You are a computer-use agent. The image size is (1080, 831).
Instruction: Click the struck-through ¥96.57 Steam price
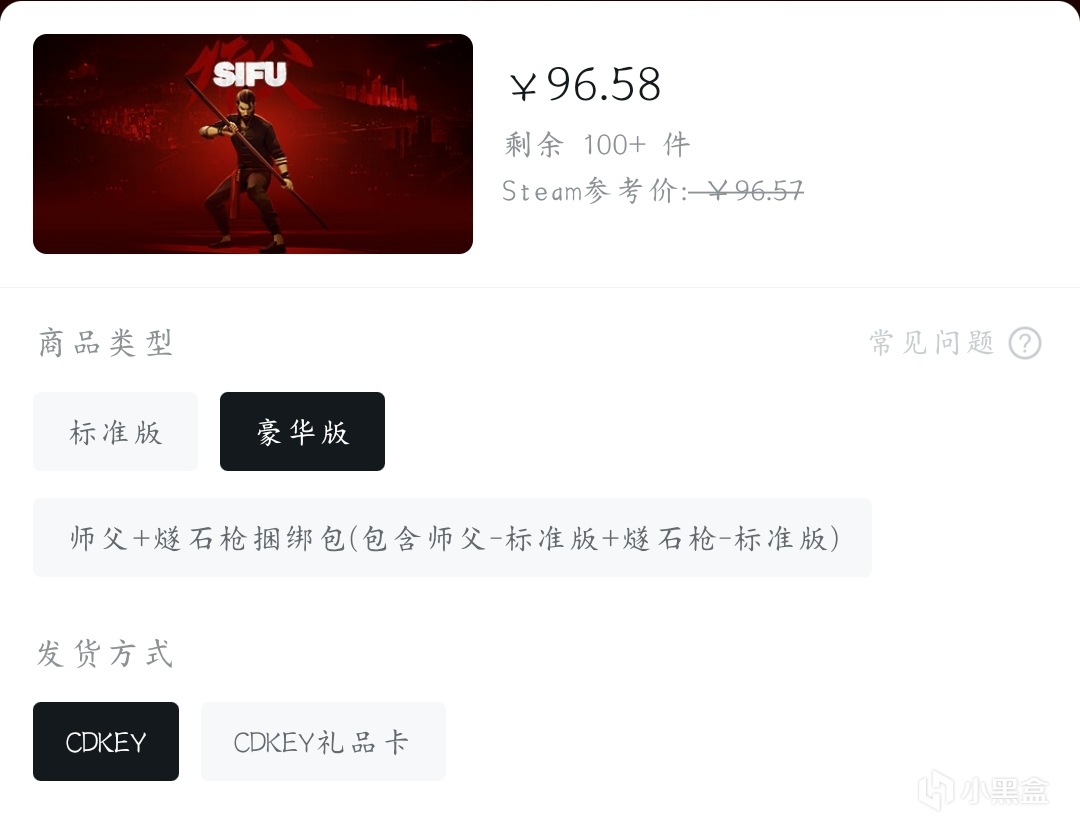coord(746,190)
